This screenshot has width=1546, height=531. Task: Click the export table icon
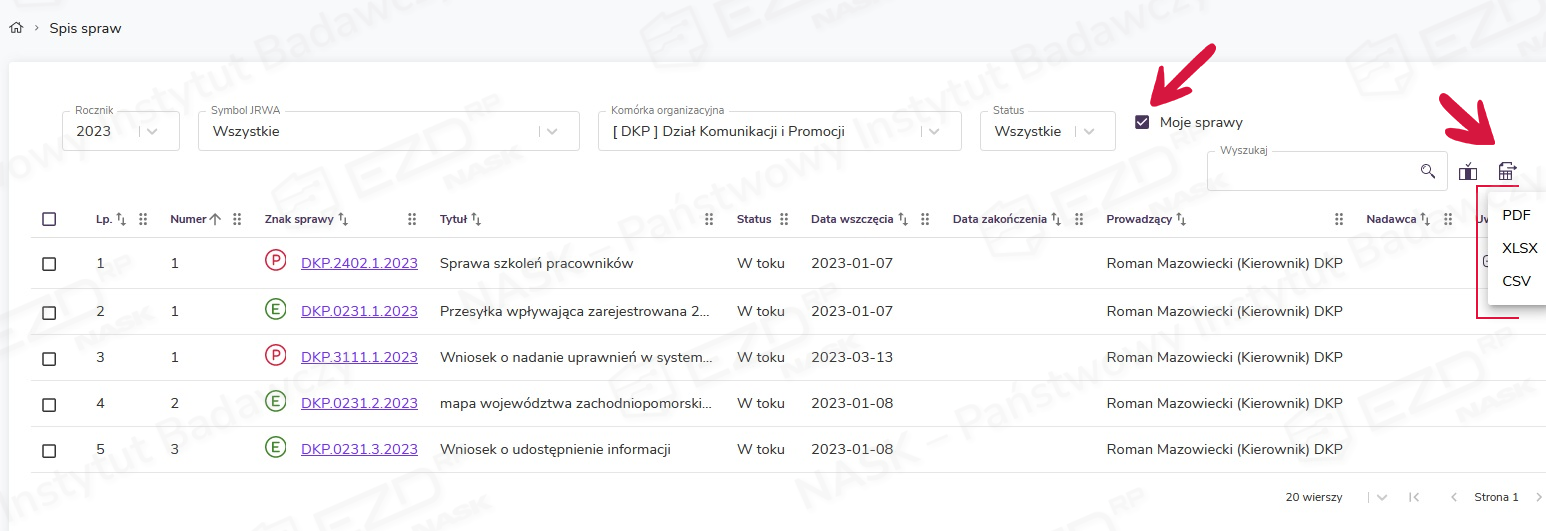[1507, 172]
